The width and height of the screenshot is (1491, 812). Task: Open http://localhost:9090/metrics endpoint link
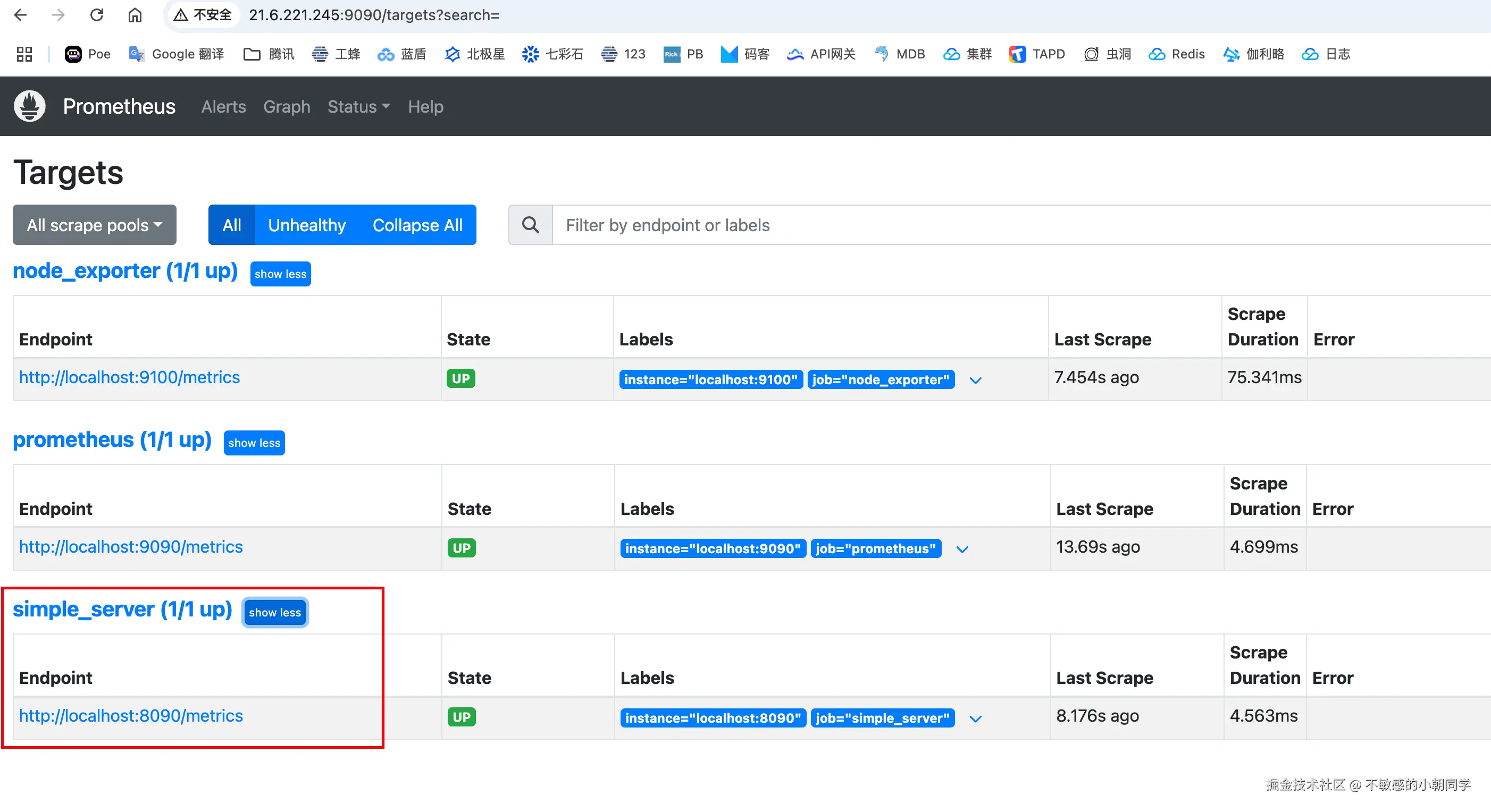tap(131, 546)
